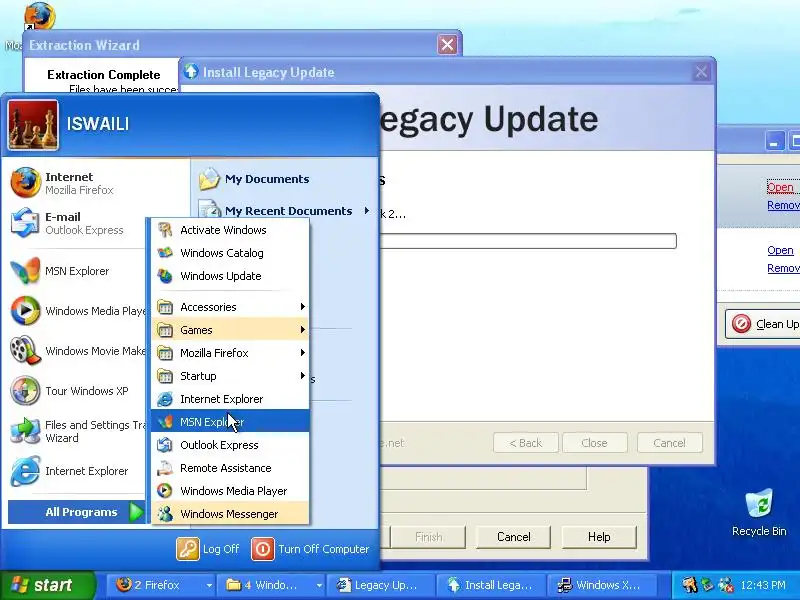The height and width of the screenshot is (600, 800).
Task: Click the Start button
Action: point(47,585)
